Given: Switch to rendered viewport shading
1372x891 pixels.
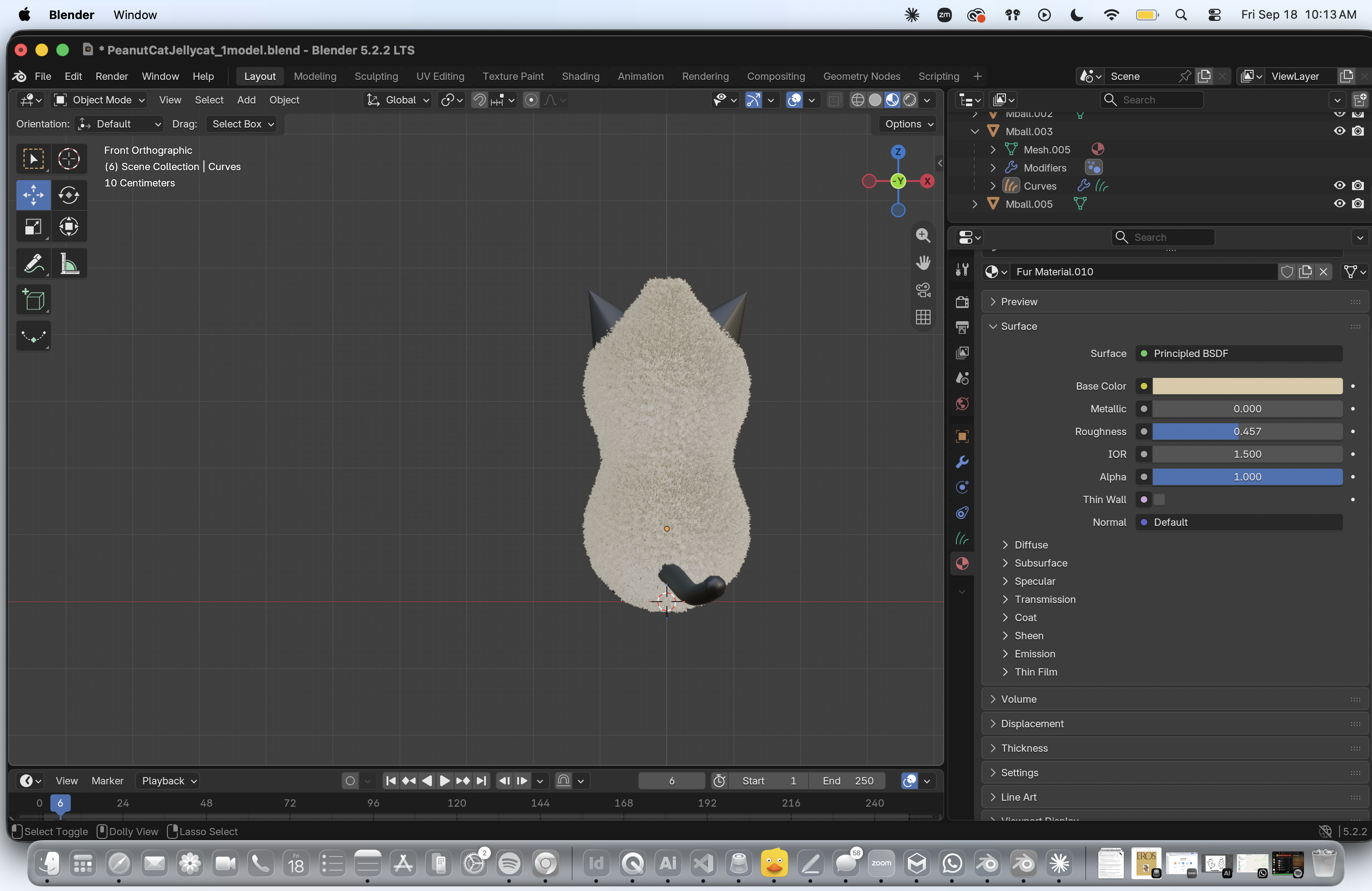Looking at the screenshot, I should pyautogui.click(x=910, y=100).
